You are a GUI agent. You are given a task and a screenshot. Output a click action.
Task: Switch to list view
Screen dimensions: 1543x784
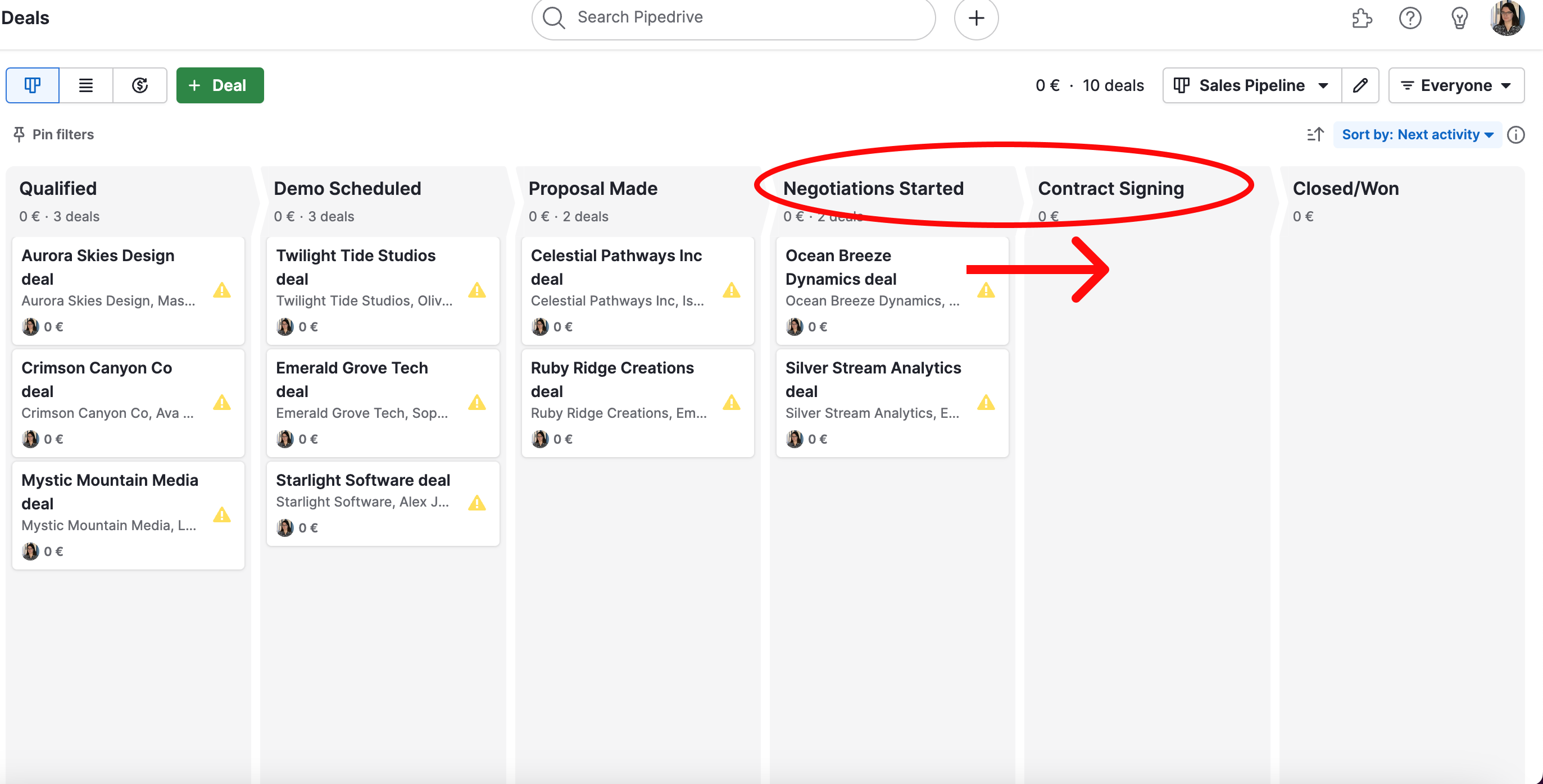(x=85, y=85)
